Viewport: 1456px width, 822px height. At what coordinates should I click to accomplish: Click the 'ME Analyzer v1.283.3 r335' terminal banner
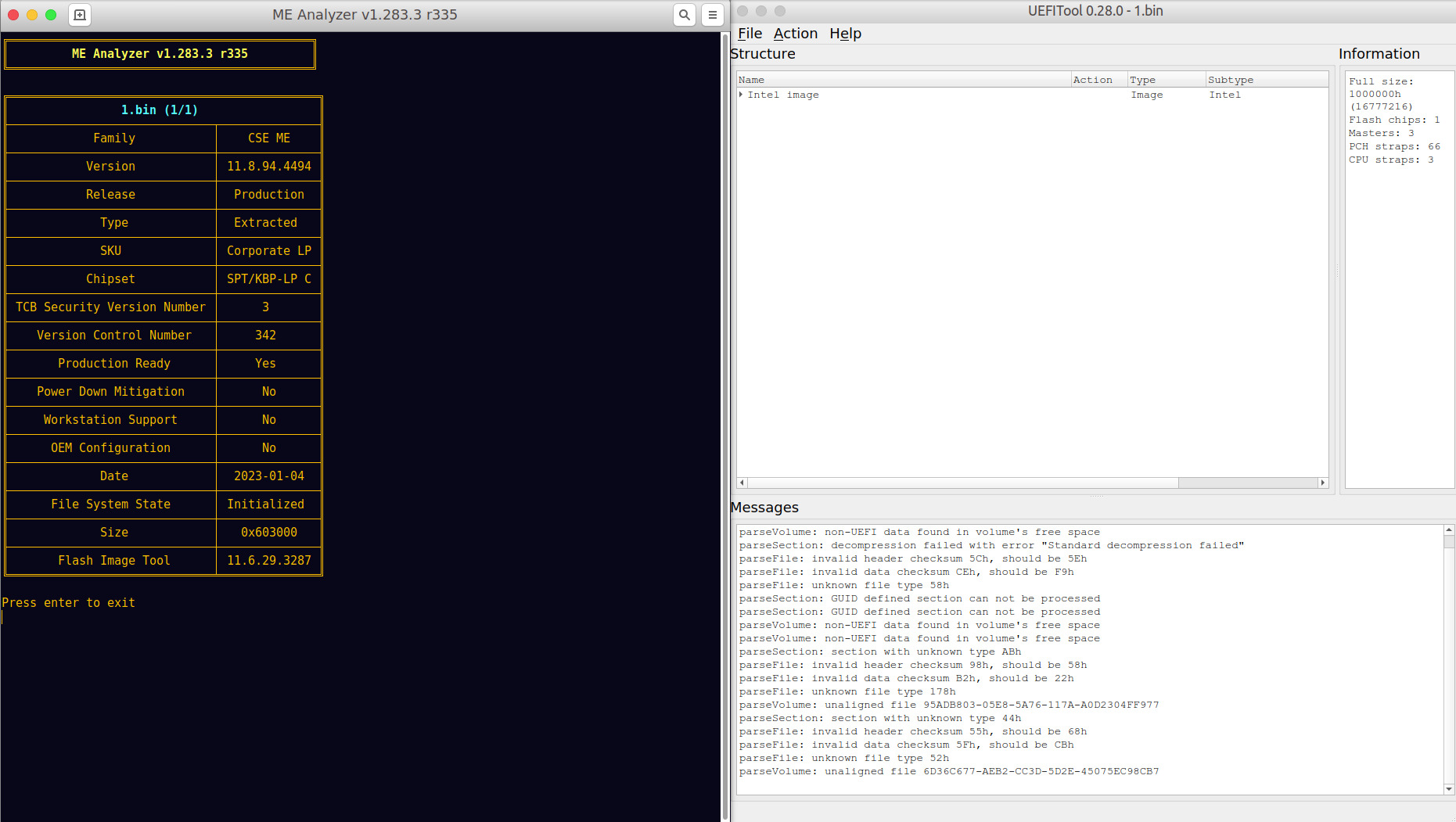tap(160, 54)
